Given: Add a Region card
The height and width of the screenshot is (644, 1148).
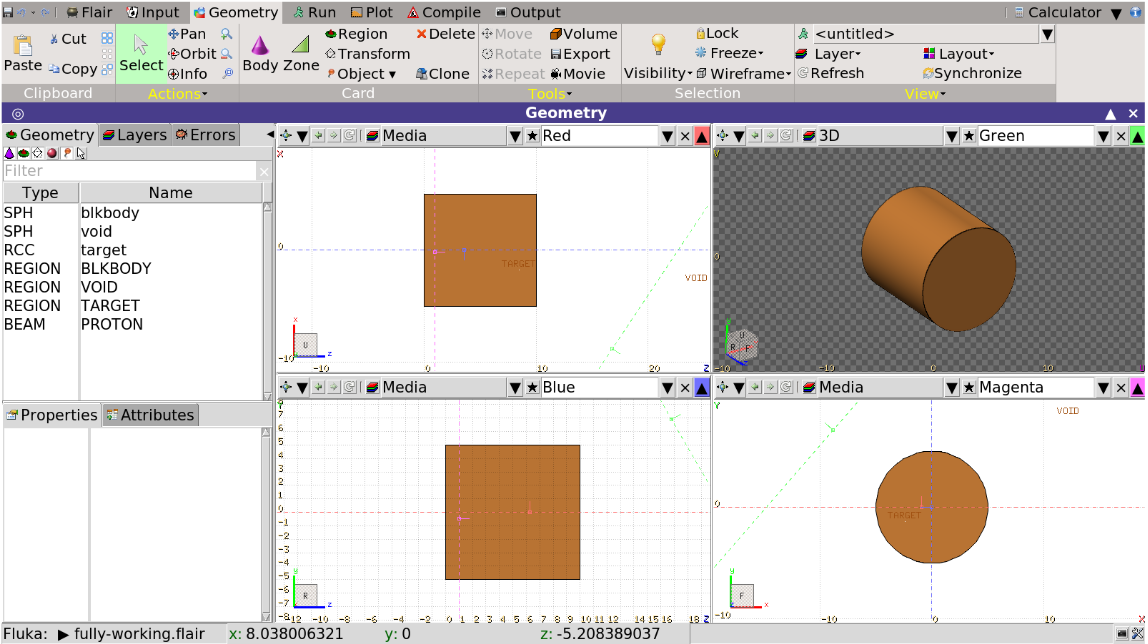Looking at the screenshot, I should click(356, 34).
